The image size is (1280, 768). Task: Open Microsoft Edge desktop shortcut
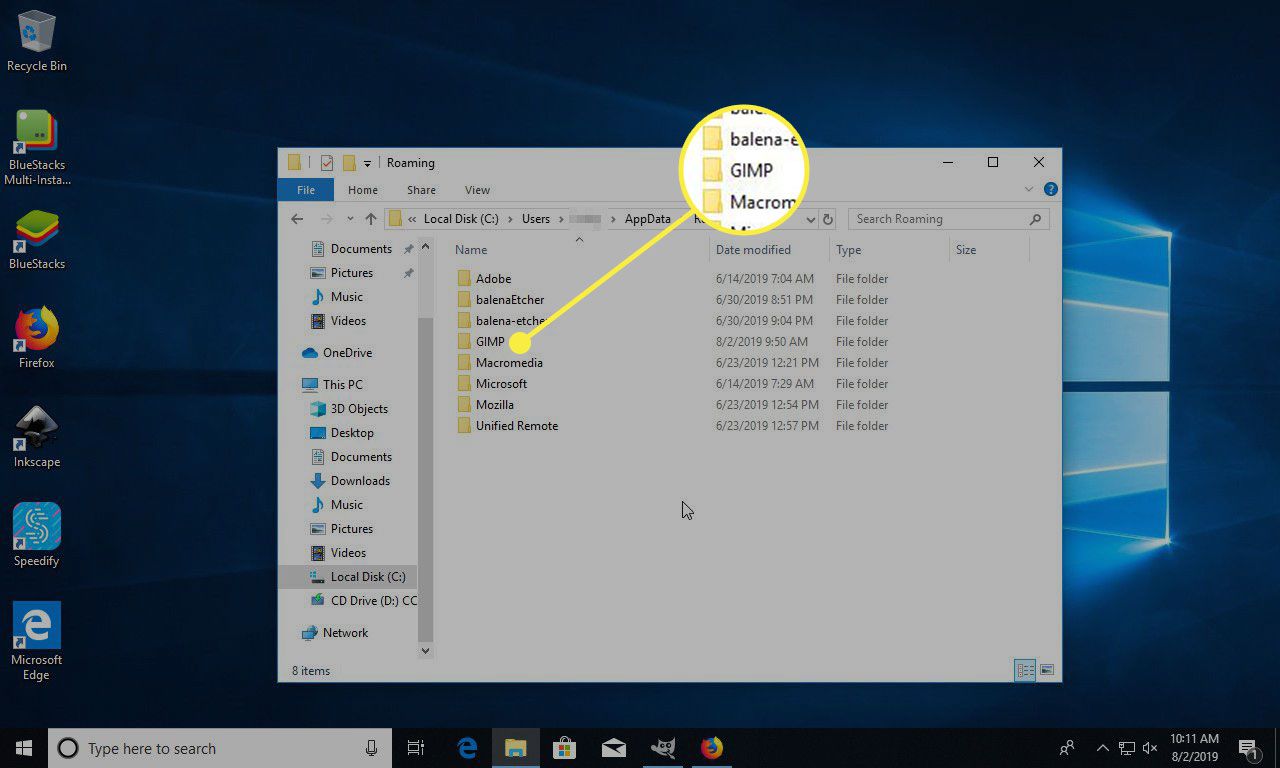pyautogui.click(x=37, y=641)
